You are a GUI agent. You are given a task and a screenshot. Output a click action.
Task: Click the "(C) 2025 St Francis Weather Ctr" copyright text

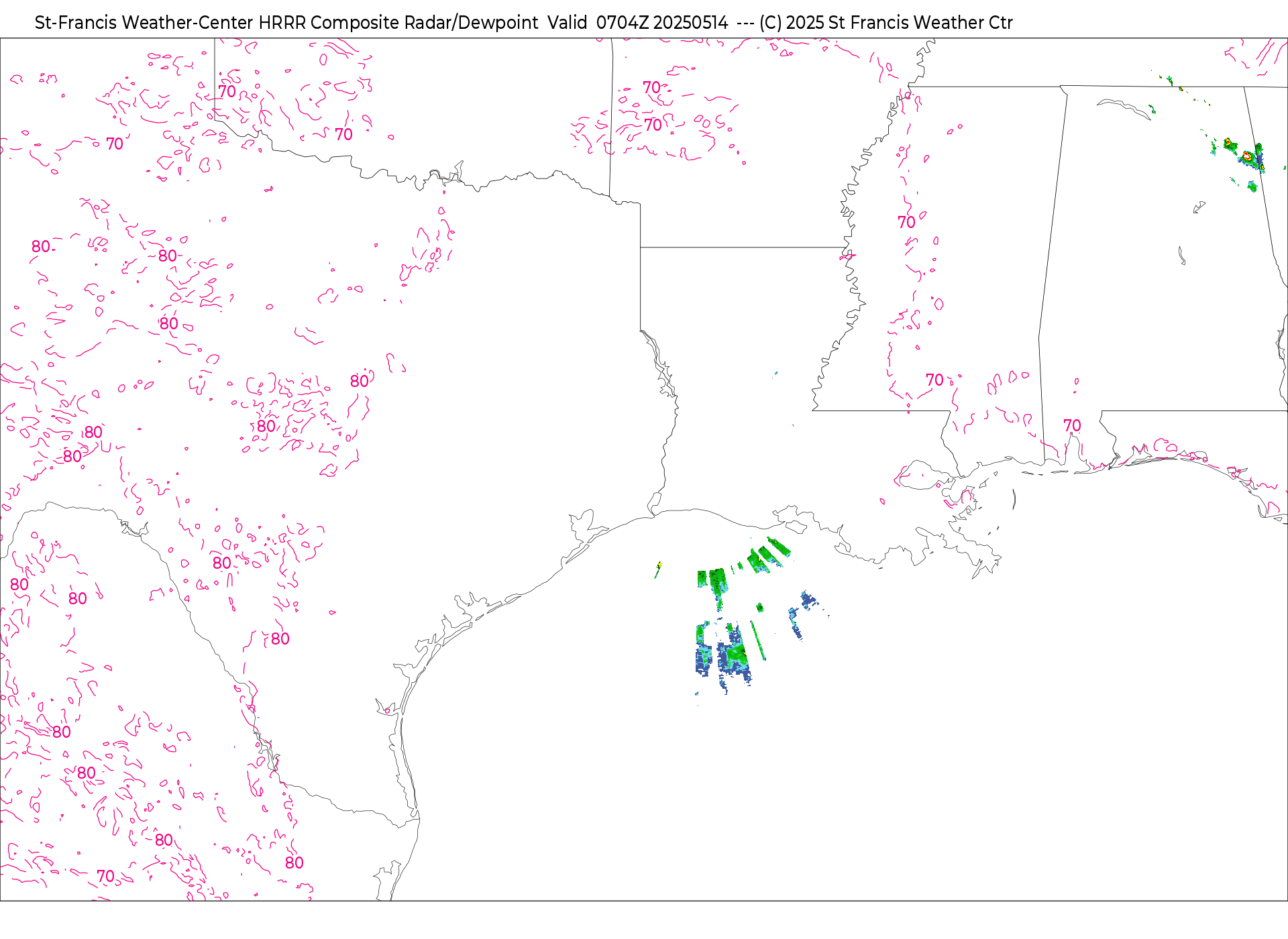885,23
